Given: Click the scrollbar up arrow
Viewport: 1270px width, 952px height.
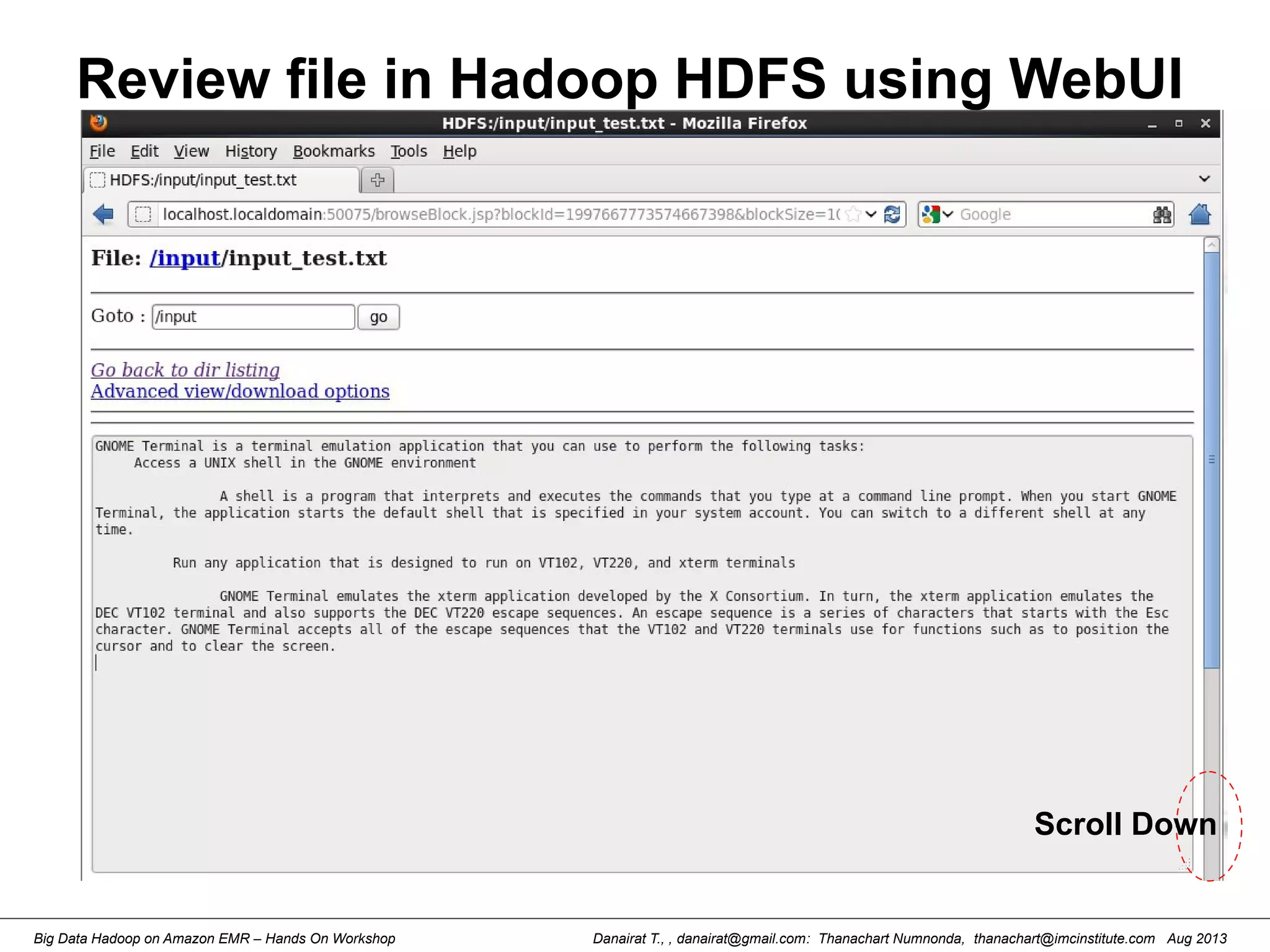Looking at the screenshot, I should (1211, 245).
